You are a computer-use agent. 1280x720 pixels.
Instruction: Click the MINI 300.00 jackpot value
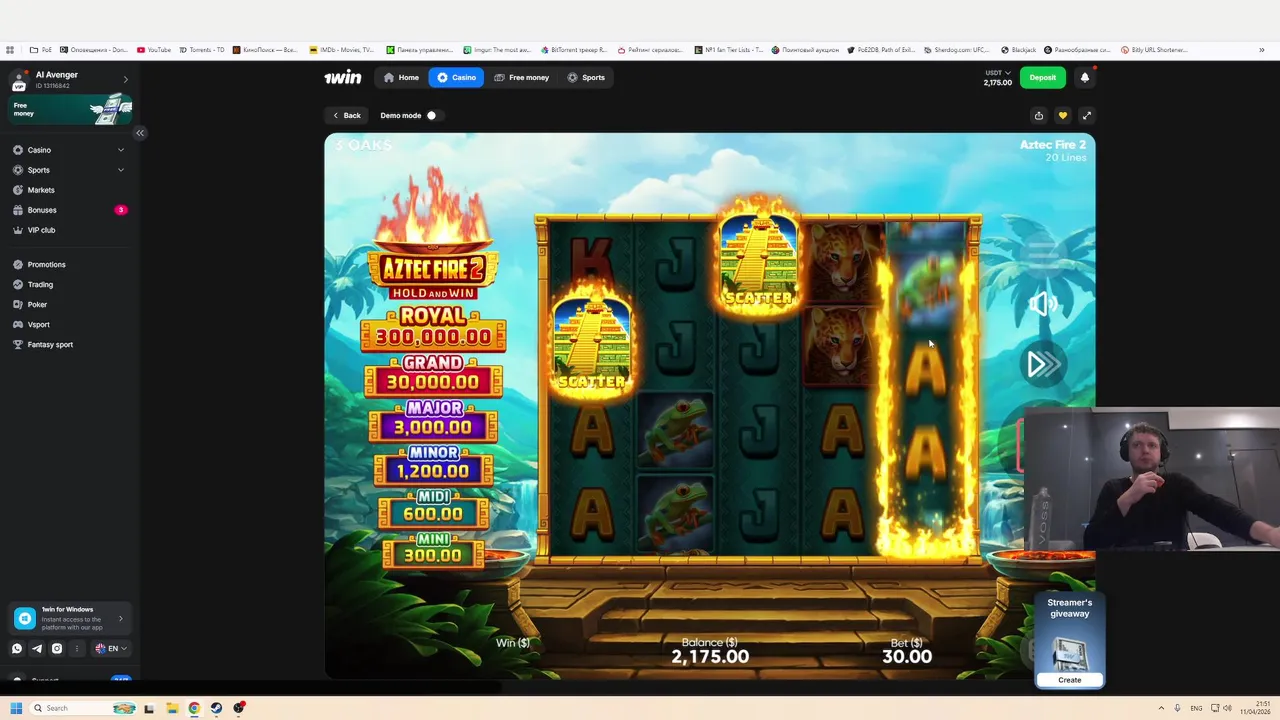tap(433, 555)
